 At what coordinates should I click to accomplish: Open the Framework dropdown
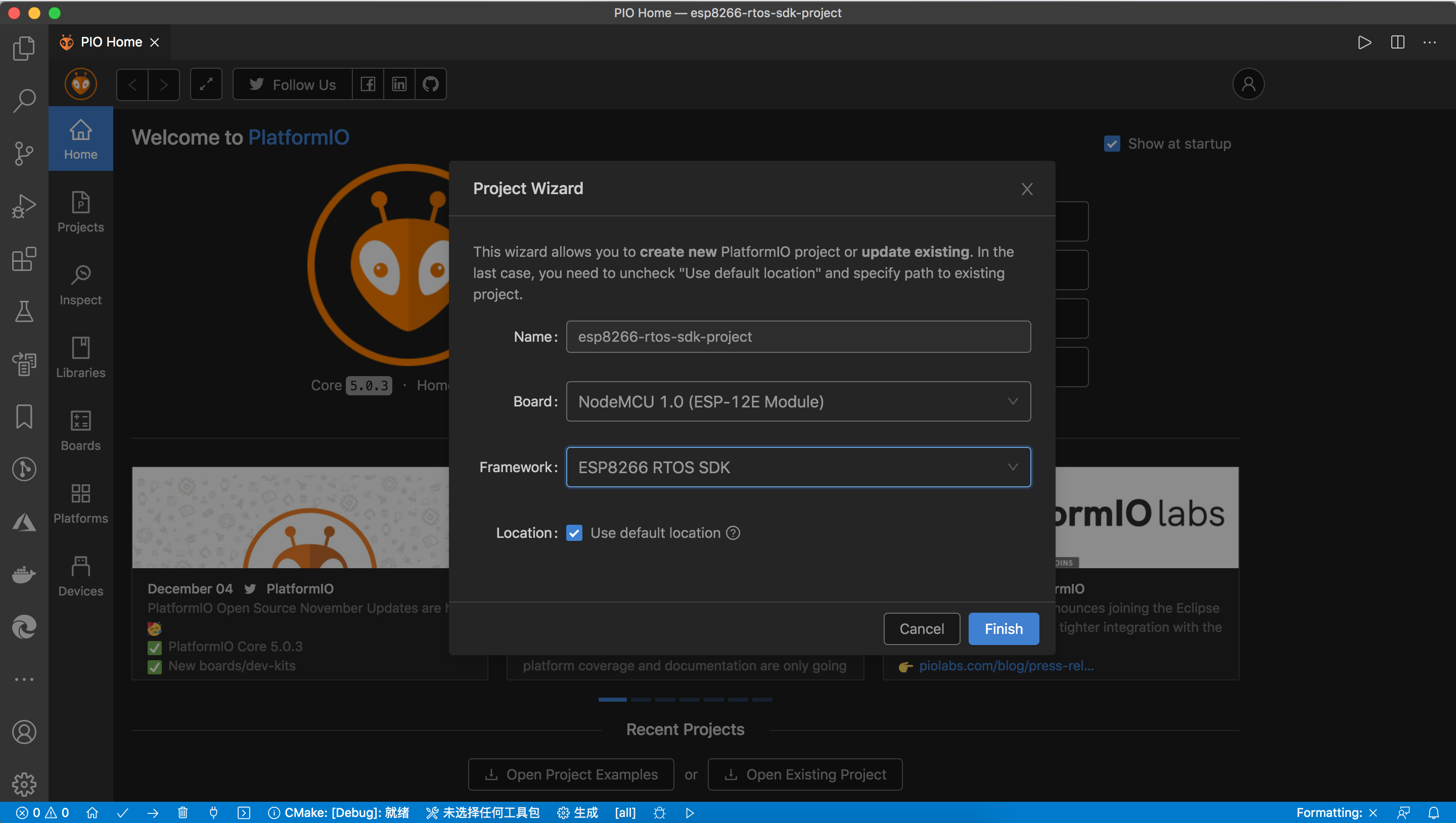798,468
